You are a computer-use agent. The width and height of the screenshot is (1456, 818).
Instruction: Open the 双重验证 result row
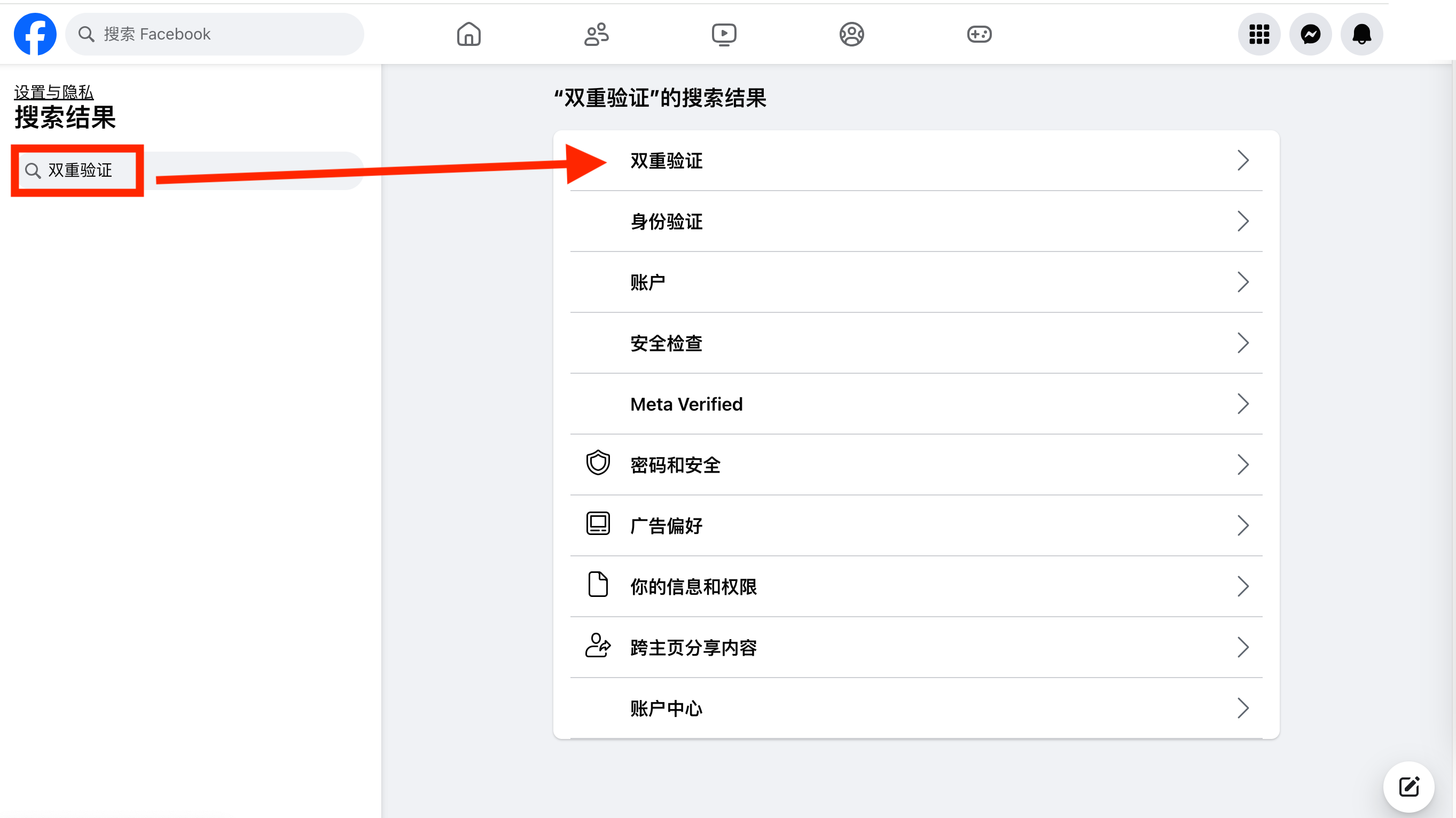coord(916,160)
